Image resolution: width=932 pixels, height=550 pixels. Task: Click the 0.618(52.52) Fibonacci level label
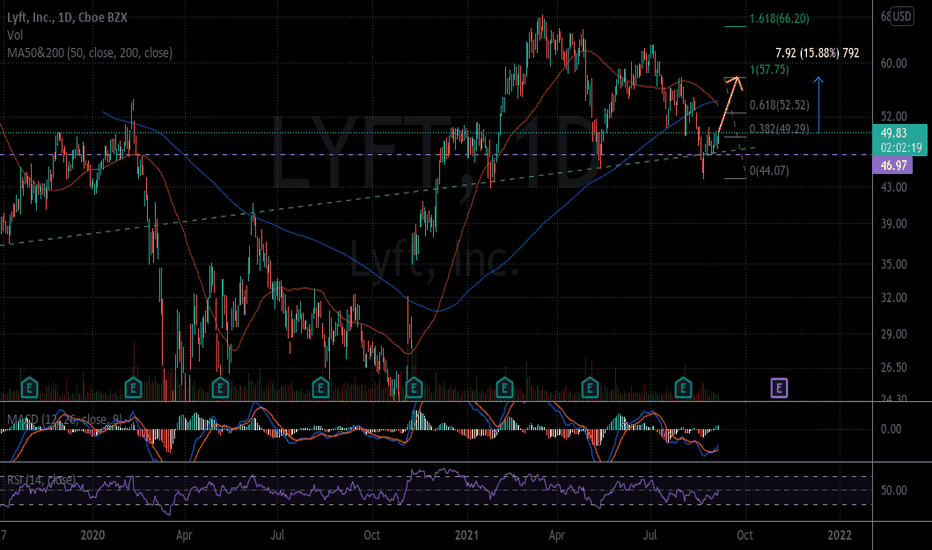click(779, 105)
